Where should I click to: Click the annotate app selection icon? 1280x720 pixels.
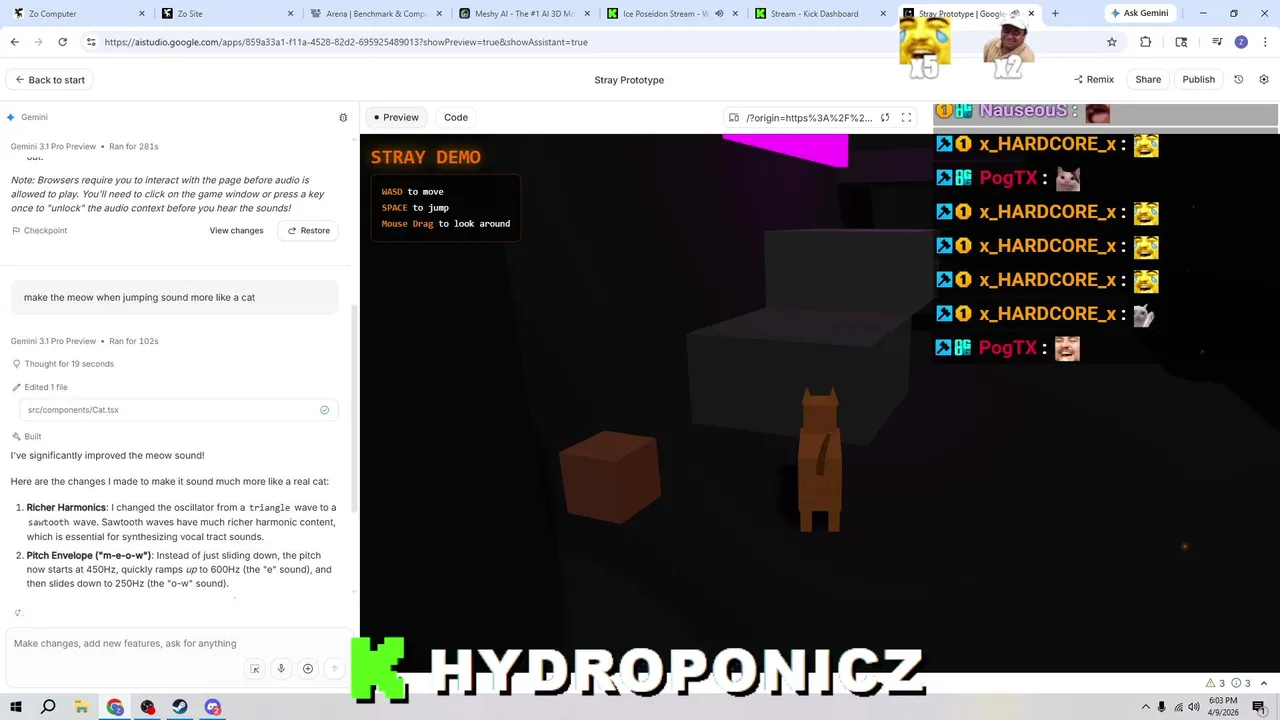pos(255,669)
